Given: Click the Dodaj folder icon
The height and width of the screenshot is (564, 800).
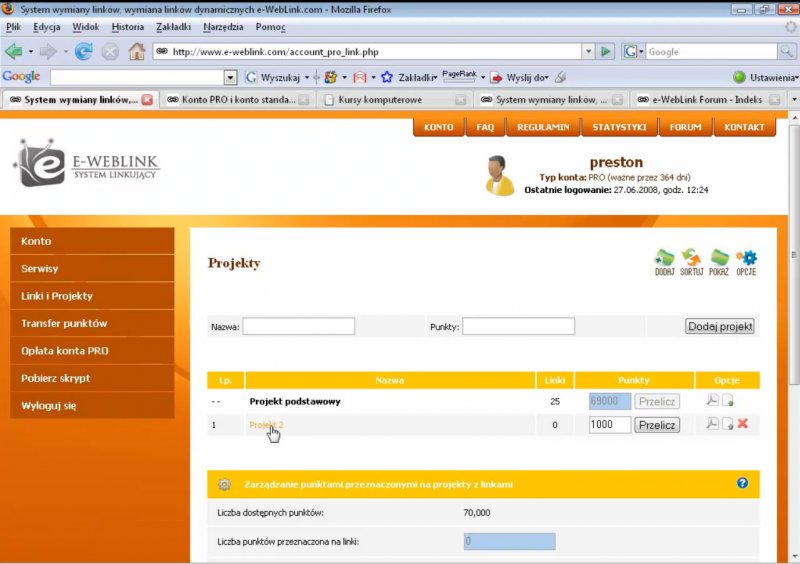Looking at the screenshot, I should [665, 259].
